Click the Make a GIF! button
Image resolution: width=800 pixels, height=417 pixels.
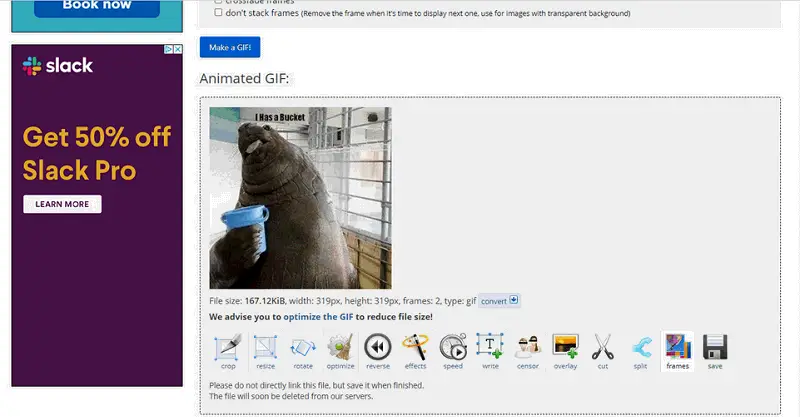pos(230,47)
